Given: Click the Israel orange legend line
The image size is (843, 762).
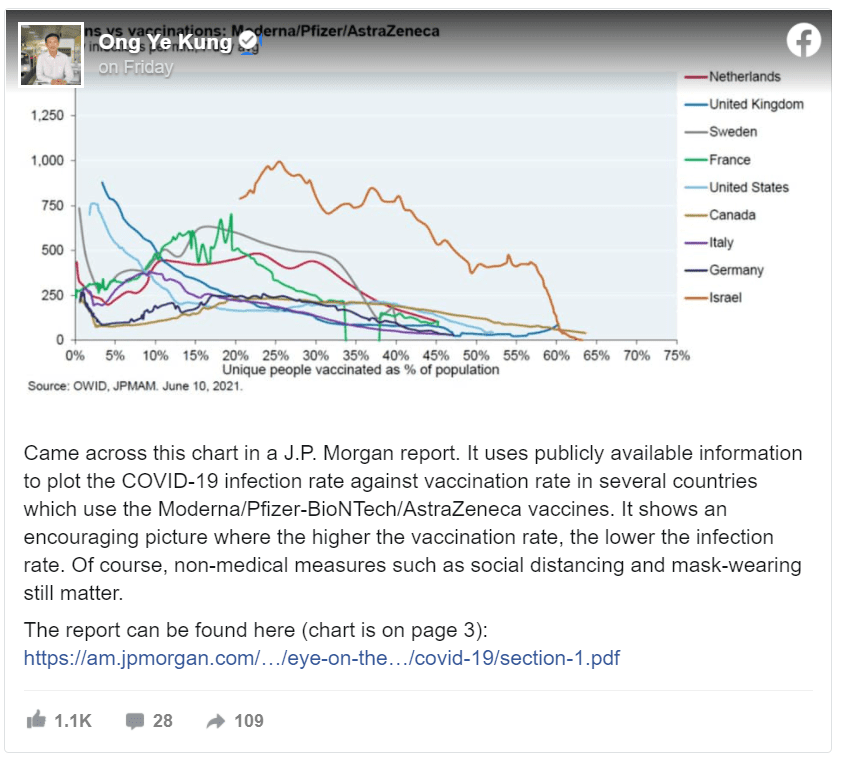Looking at the screenshot, I should (696, 298).
